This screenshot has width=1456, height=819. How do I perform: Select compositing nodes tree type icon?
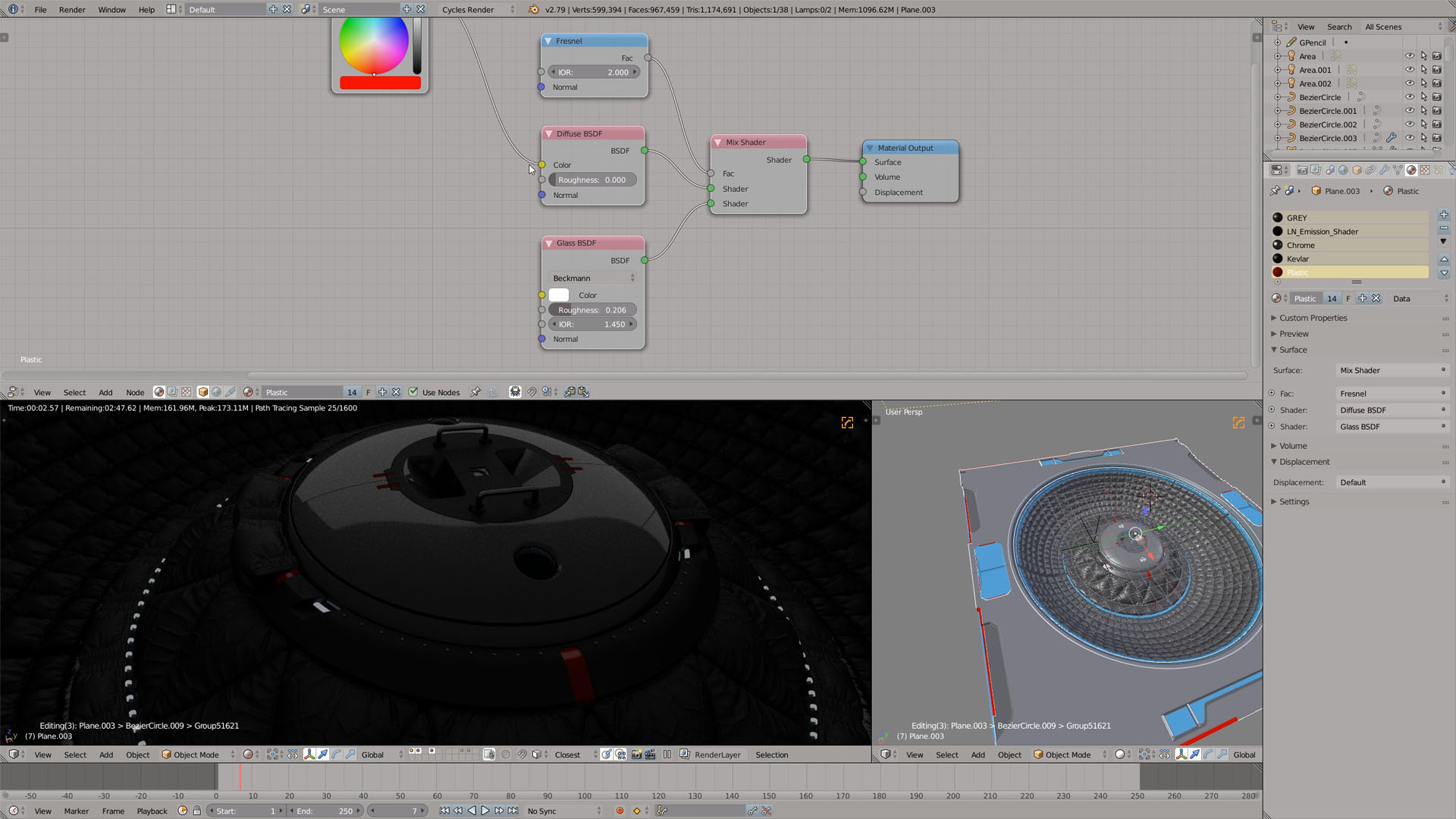172,392
